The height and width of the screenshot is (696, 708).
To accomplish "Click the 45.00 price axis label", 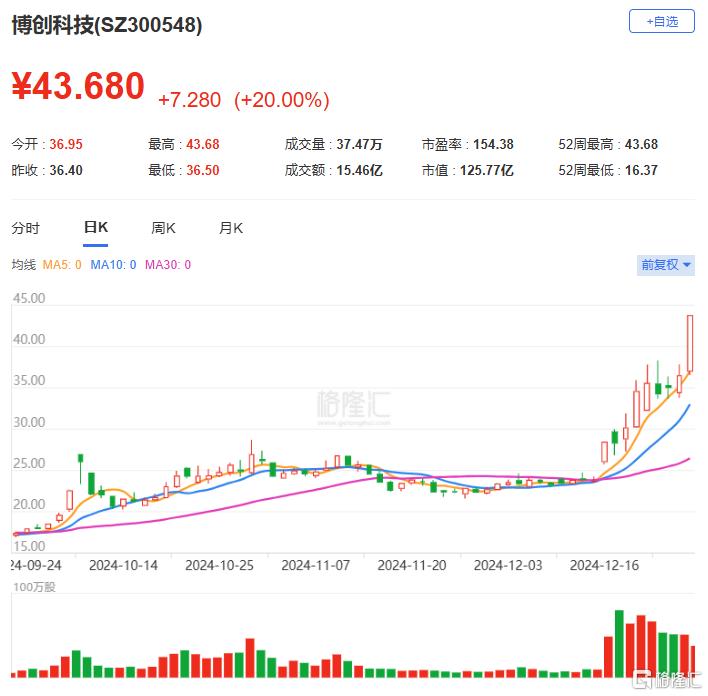I will click(x=29, y=299).
